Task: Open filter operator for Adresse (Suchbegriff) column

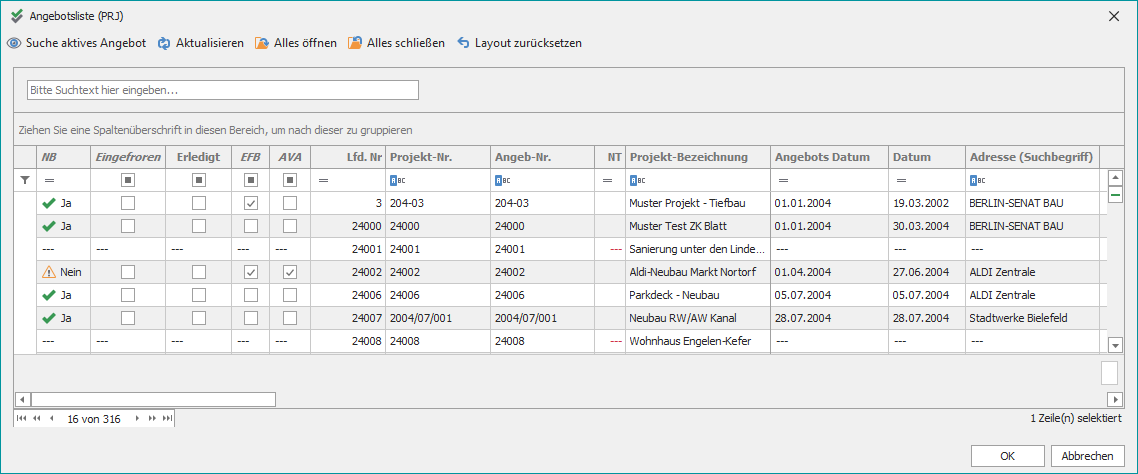Action: [975, 181]
